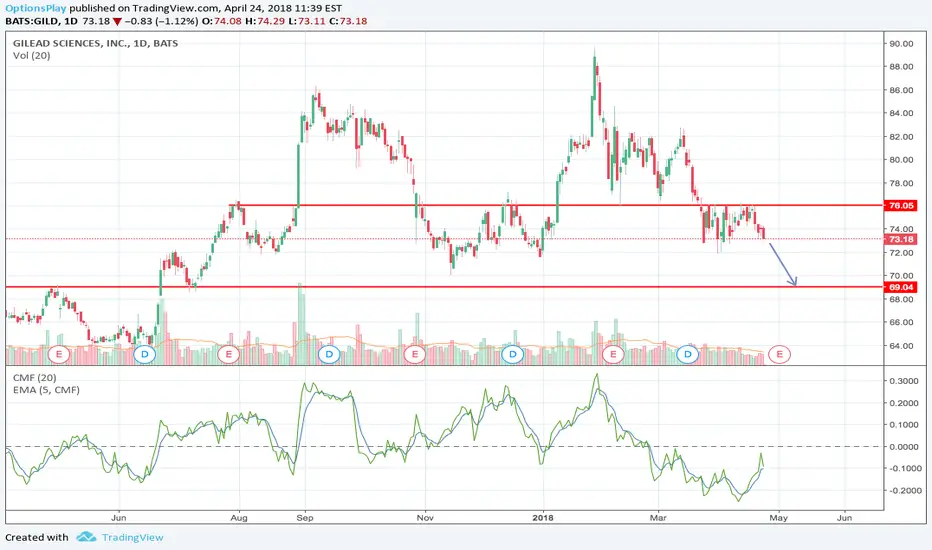Click the earnings E marker just before Aug
932x550 pixels.
click(228, 354)
